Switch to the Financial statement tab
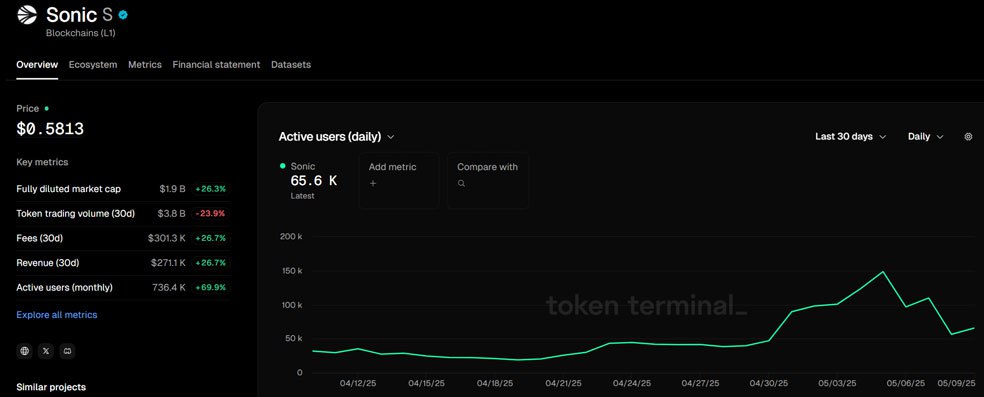This screenshot has height=397, width=984. tap(216, 65)
